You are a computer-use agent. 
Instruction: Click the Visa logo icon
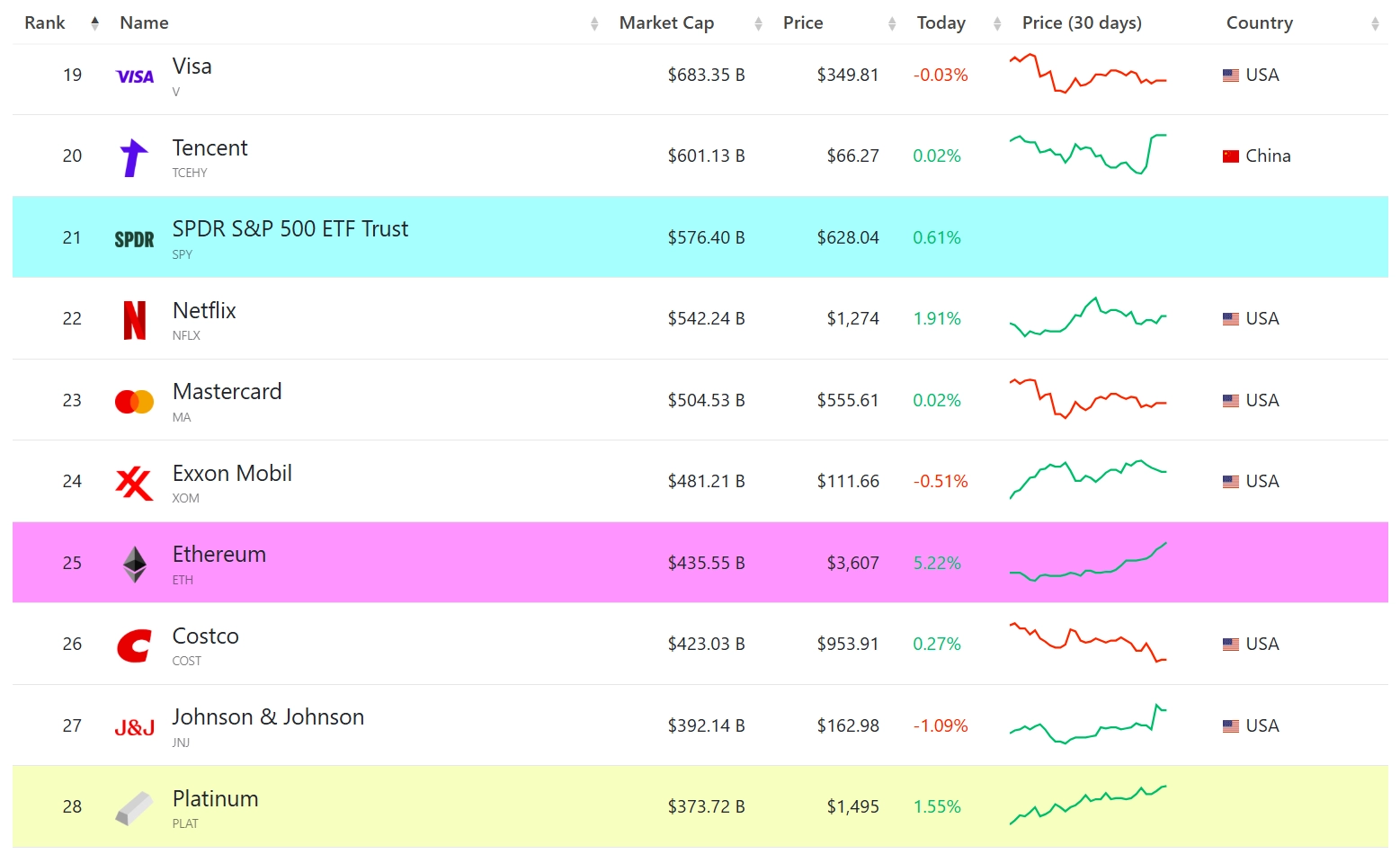(x=135, y=77)
